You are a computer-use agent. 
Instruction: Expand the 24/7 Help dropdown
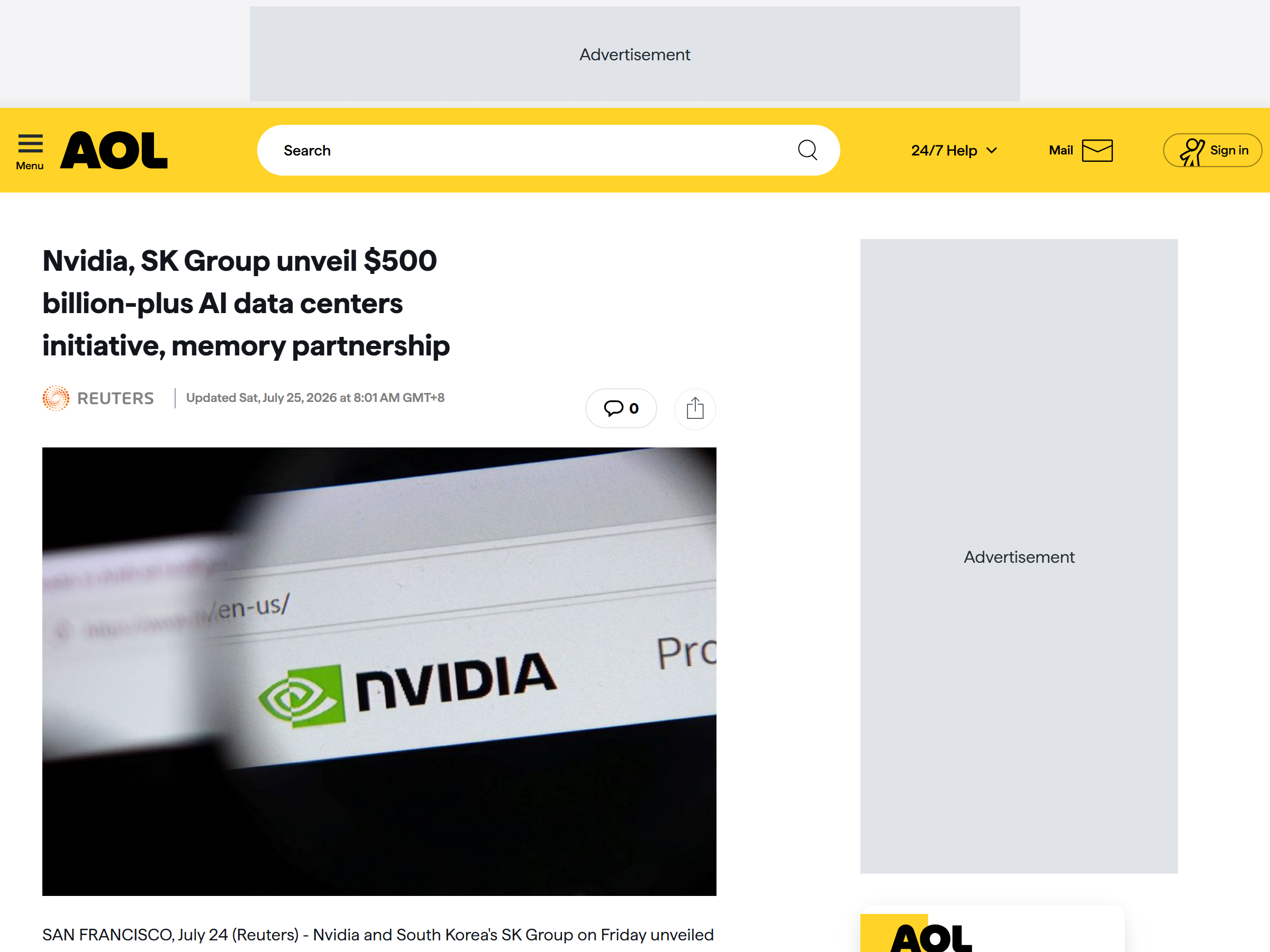click(954, 150)
